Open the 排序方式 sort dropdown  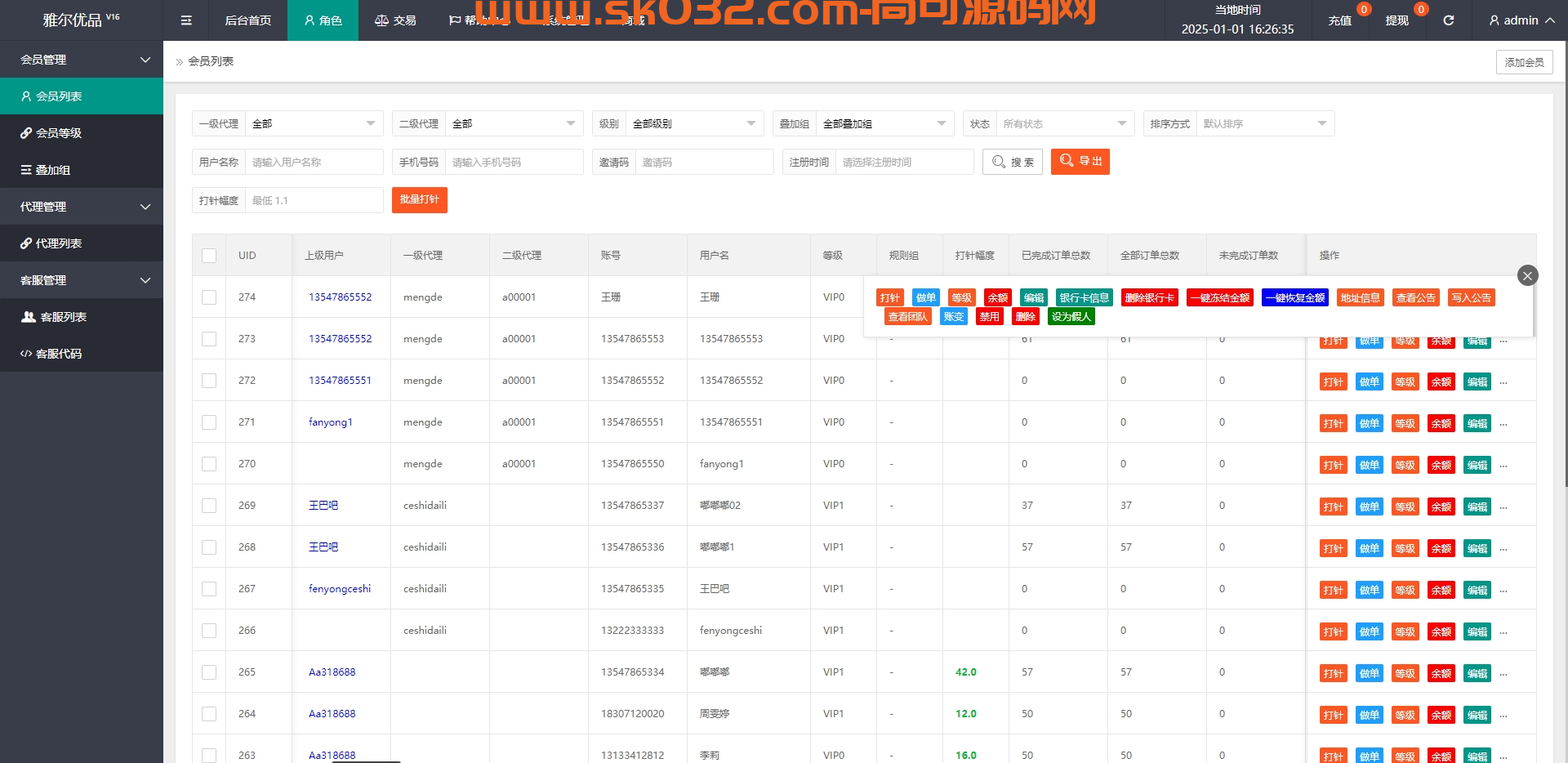pos(1266,123)
